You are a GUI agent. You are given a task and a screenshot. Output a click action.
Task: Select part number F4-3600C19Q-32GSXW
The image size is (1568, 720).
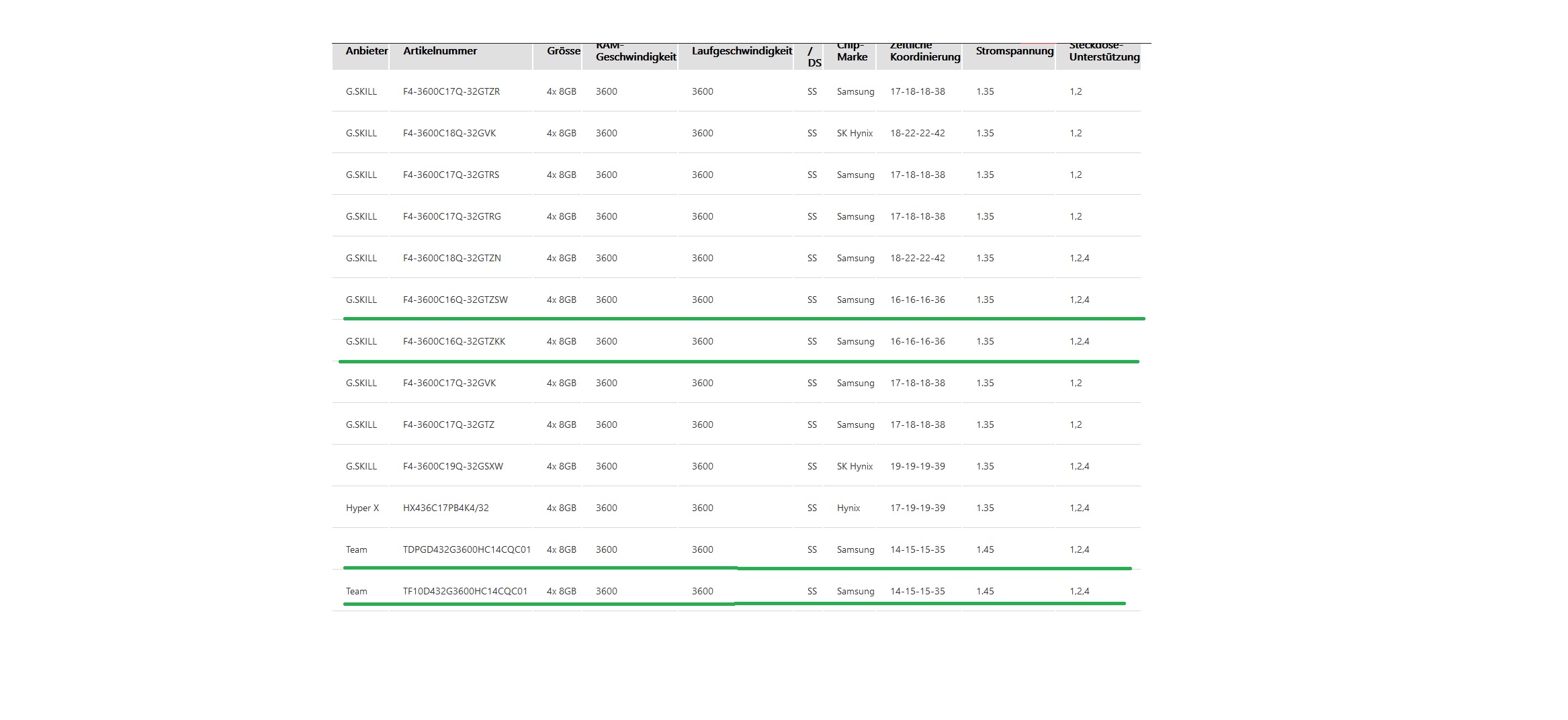tap(453, 466)
